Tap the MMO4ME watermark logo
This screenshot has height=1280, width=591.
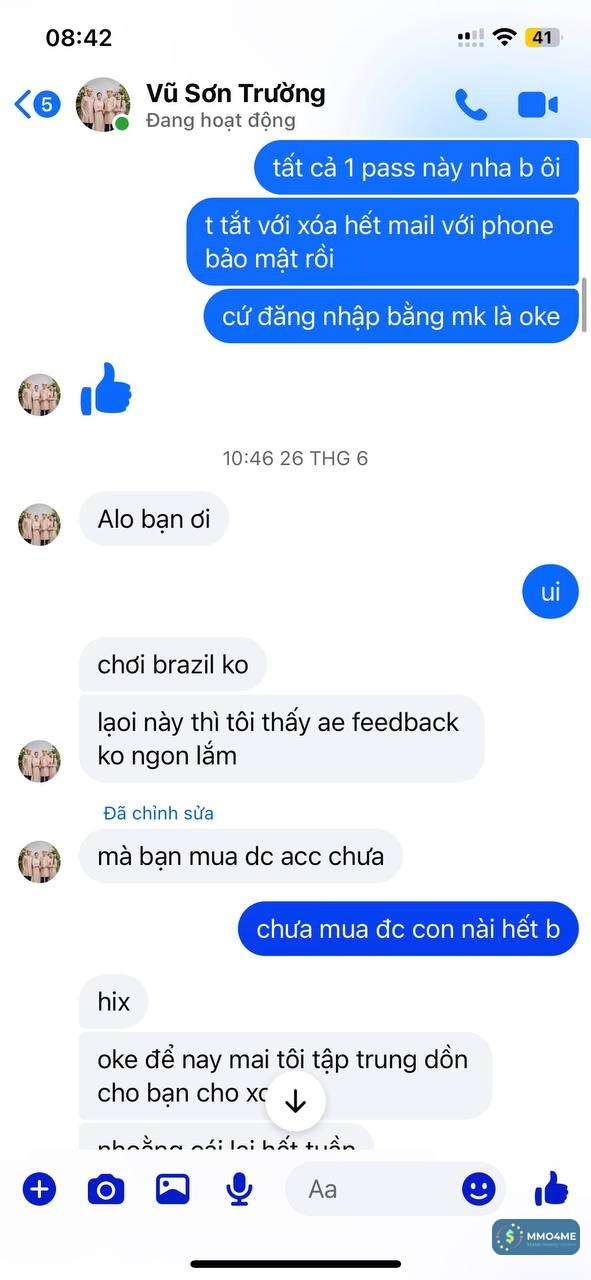pyautogui.click(x=536, y=1237)
